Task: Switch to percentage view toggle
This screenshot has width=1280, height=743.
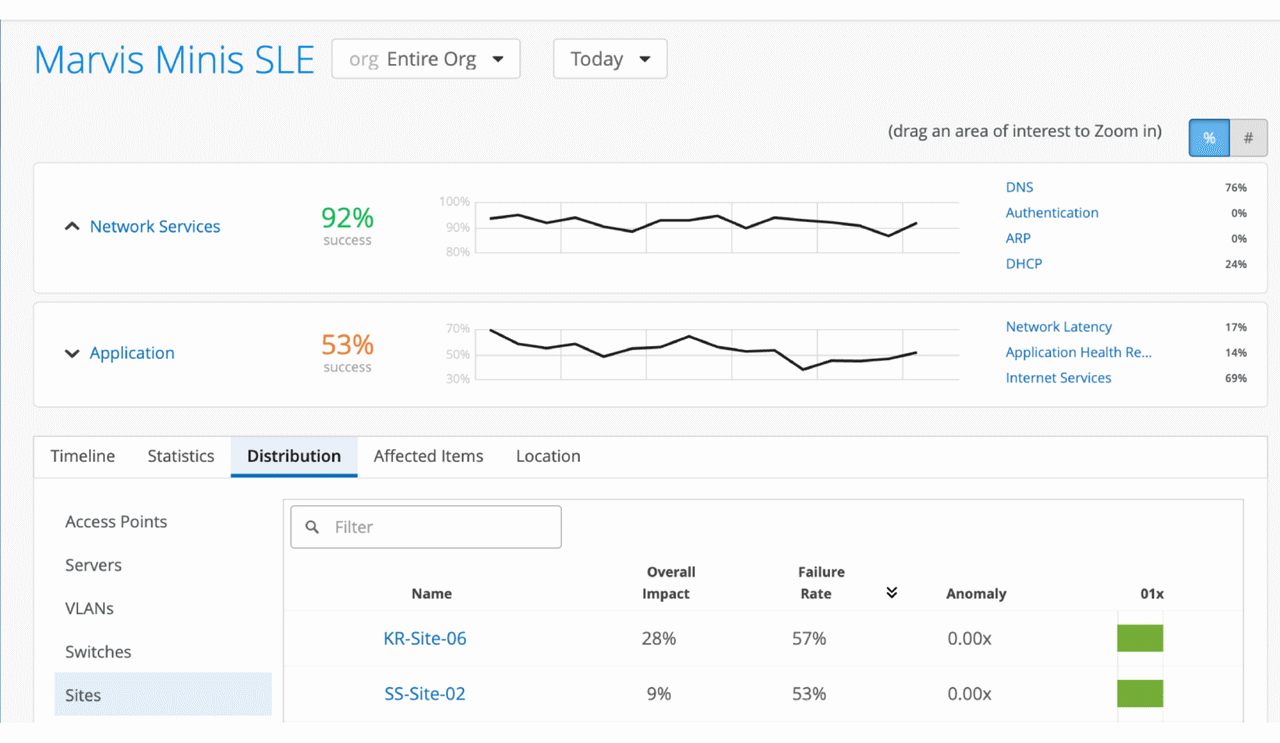Action: (1209, 139)
